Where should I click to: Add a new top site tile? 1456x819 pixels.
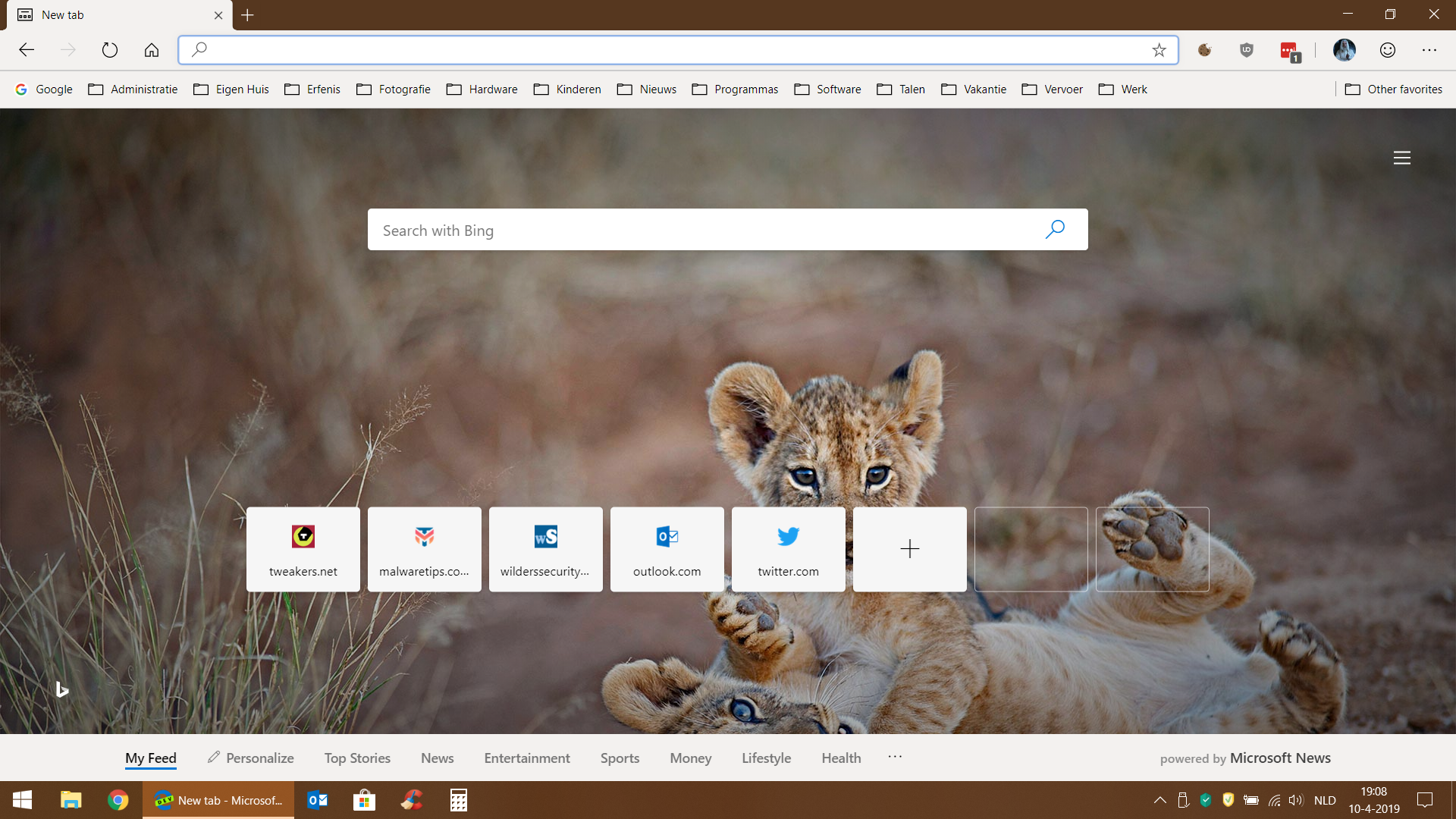(x=909, y=549)
